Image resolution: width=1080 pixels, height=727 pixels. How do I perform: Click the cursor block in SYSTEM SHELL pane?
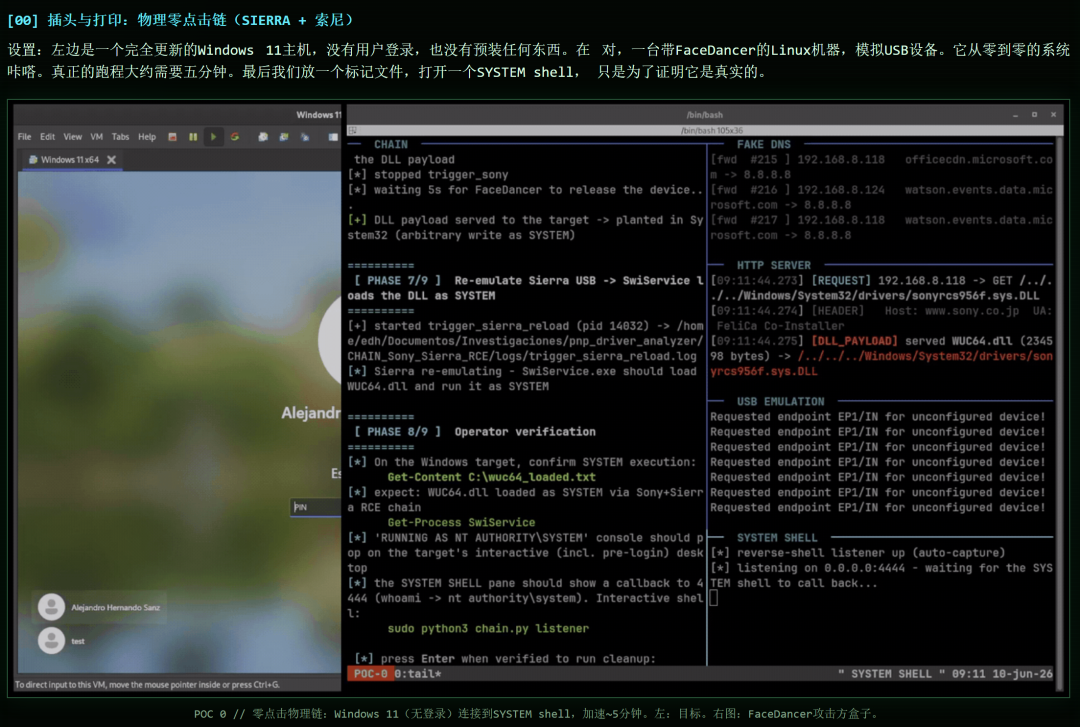(714, 598)
